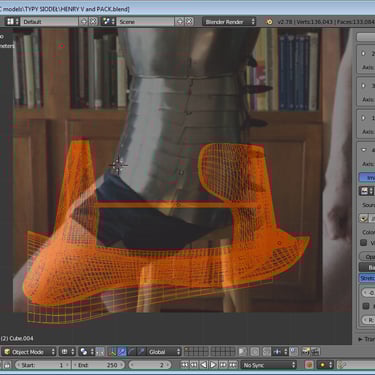Open the proportional editing icon
The width and height of the screenshot is (375, 375).
(255, 352)
